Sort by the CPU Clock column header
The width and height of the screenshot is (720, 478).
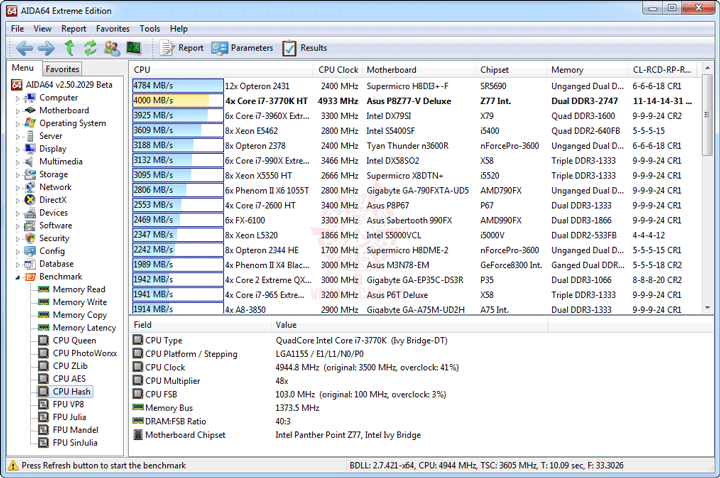pyautogui.click(x=338, y=70)
